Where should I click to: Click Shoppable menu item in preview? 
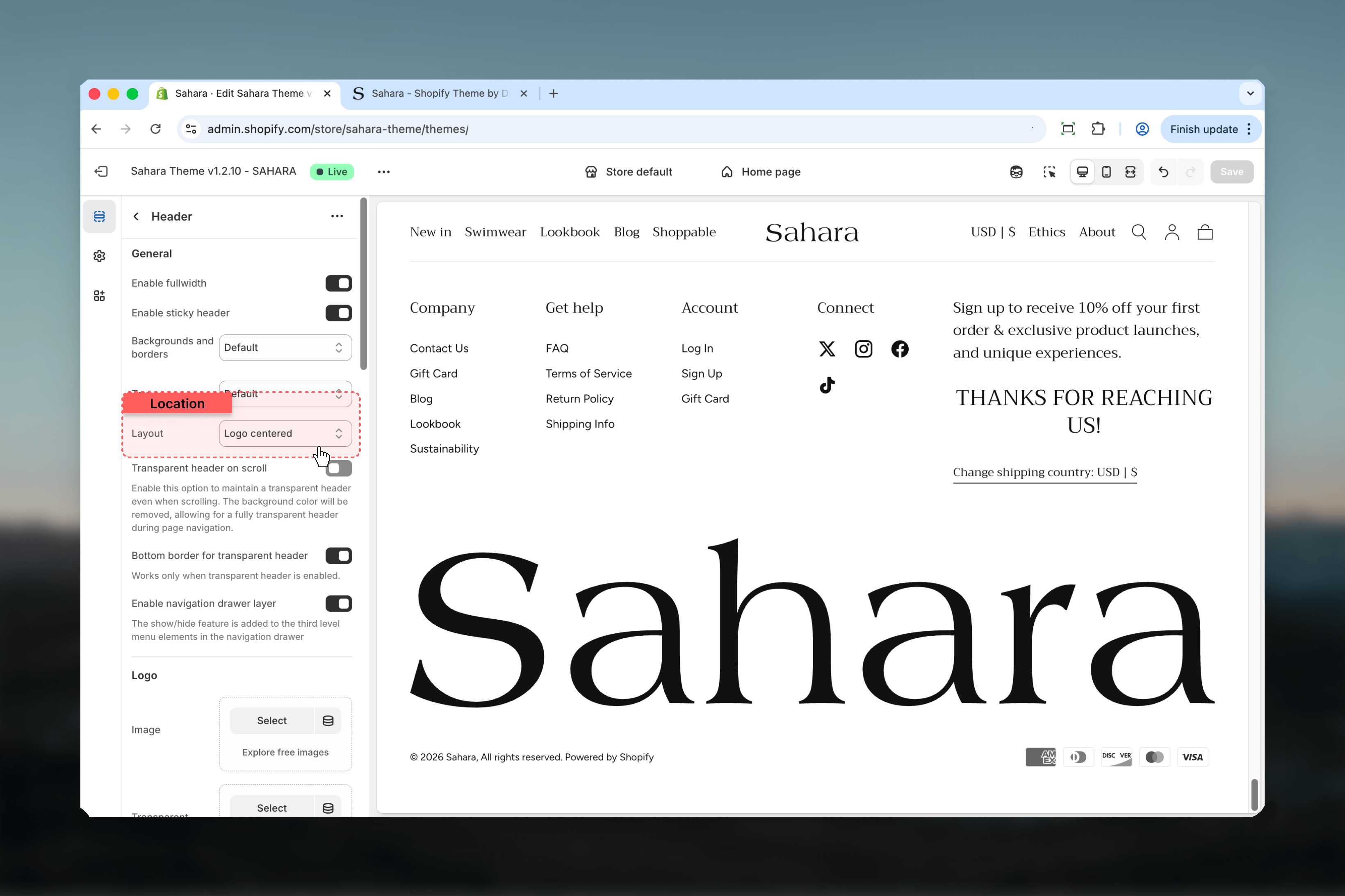coord(684,232)
